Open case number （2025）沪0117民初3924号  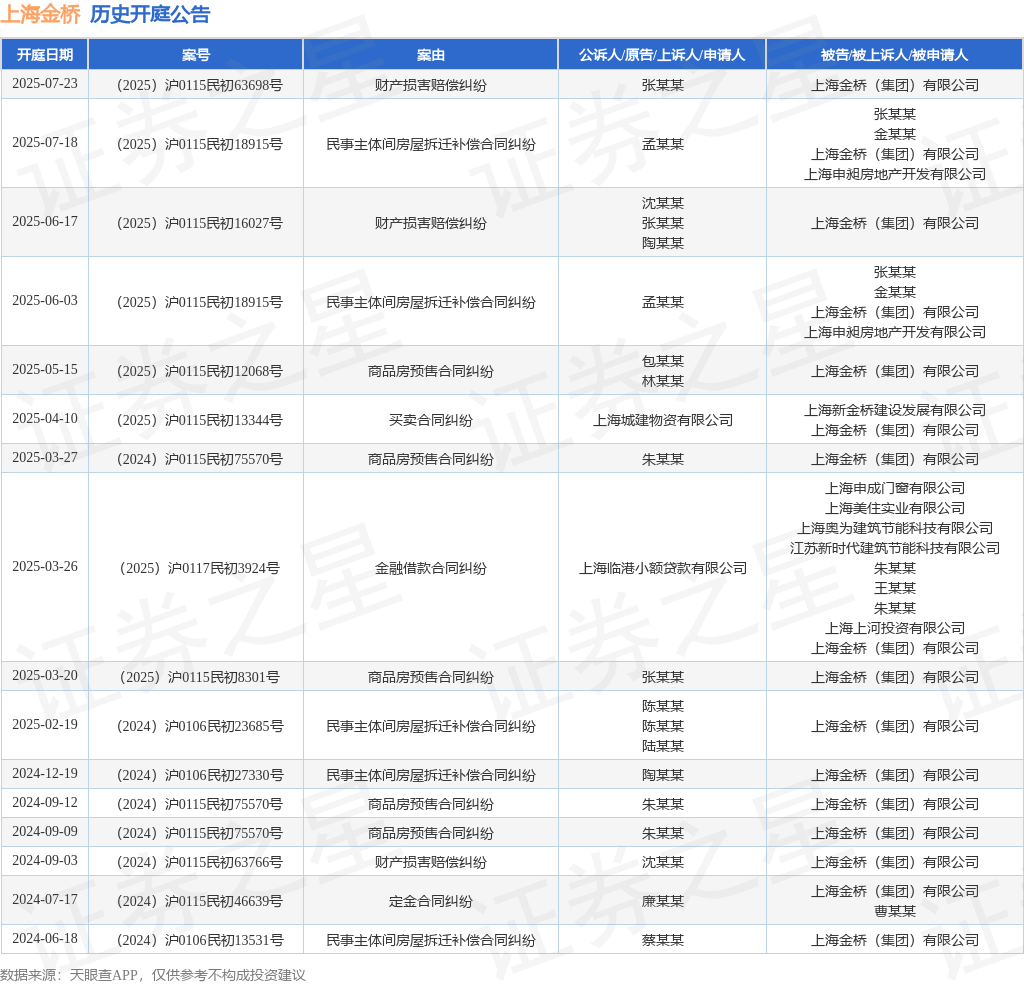coord(196,568)
